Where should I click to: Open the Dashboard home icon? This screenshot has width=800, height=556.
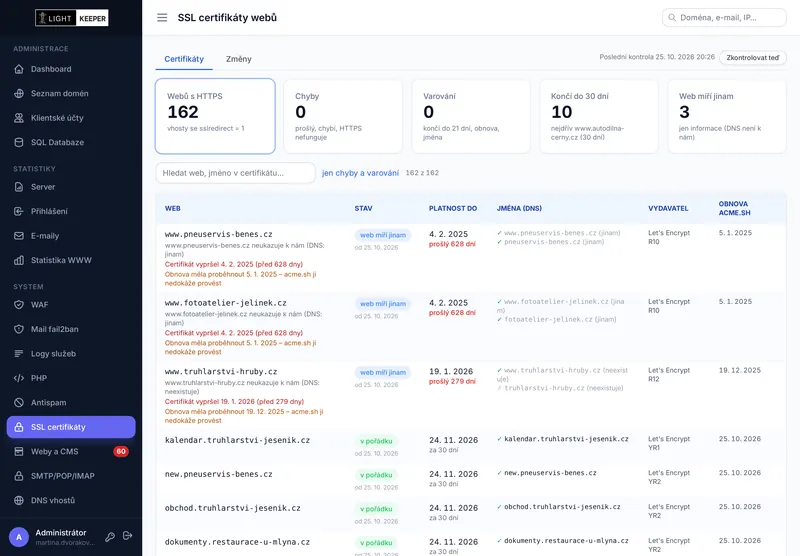[x=19, y=69]
